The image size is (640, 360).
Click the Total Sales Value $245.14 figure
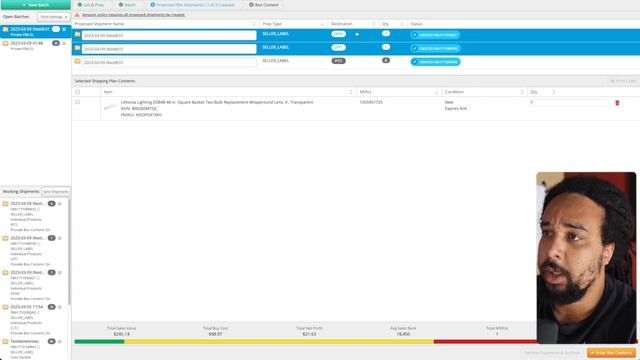coord(122,334)
